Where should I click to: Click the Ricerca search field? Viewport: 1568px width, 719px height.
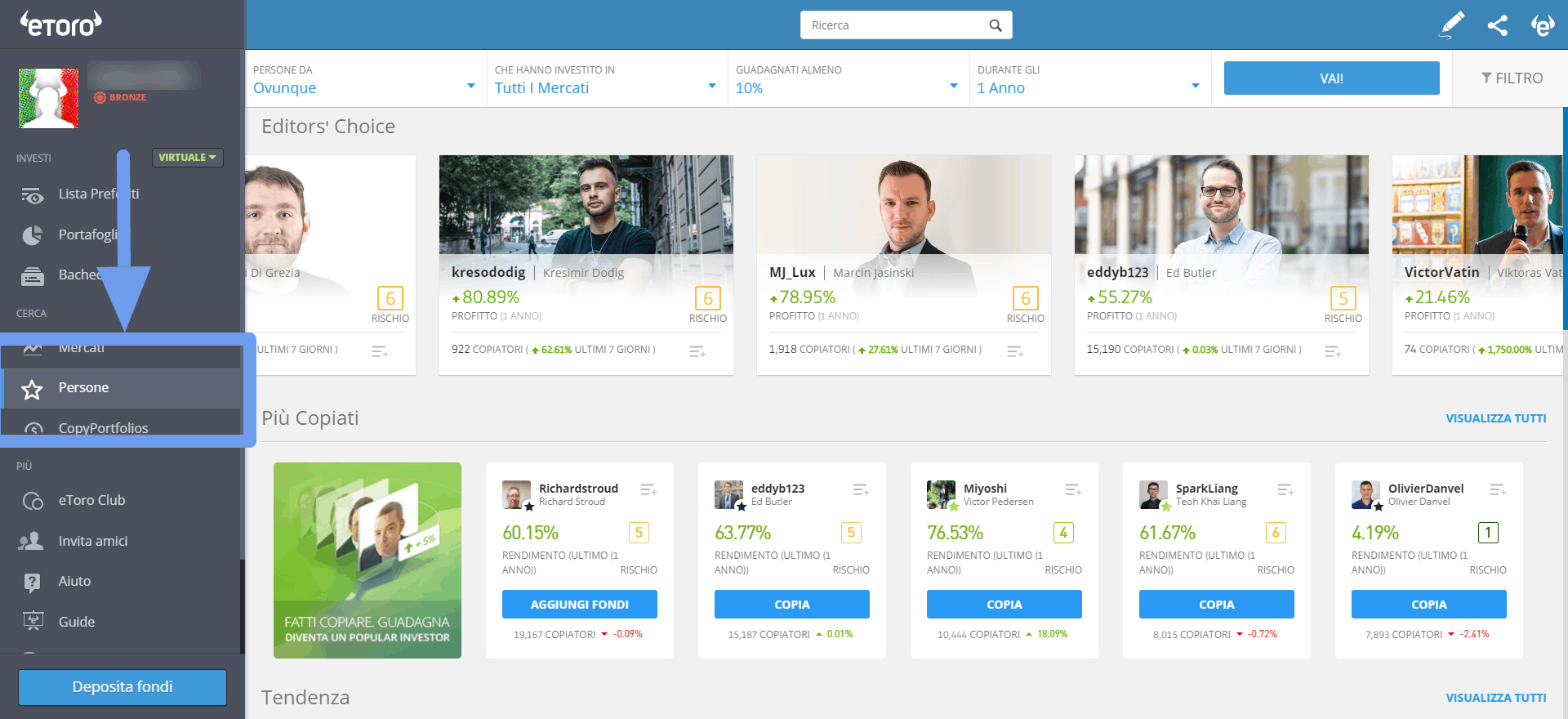[906, 25]
